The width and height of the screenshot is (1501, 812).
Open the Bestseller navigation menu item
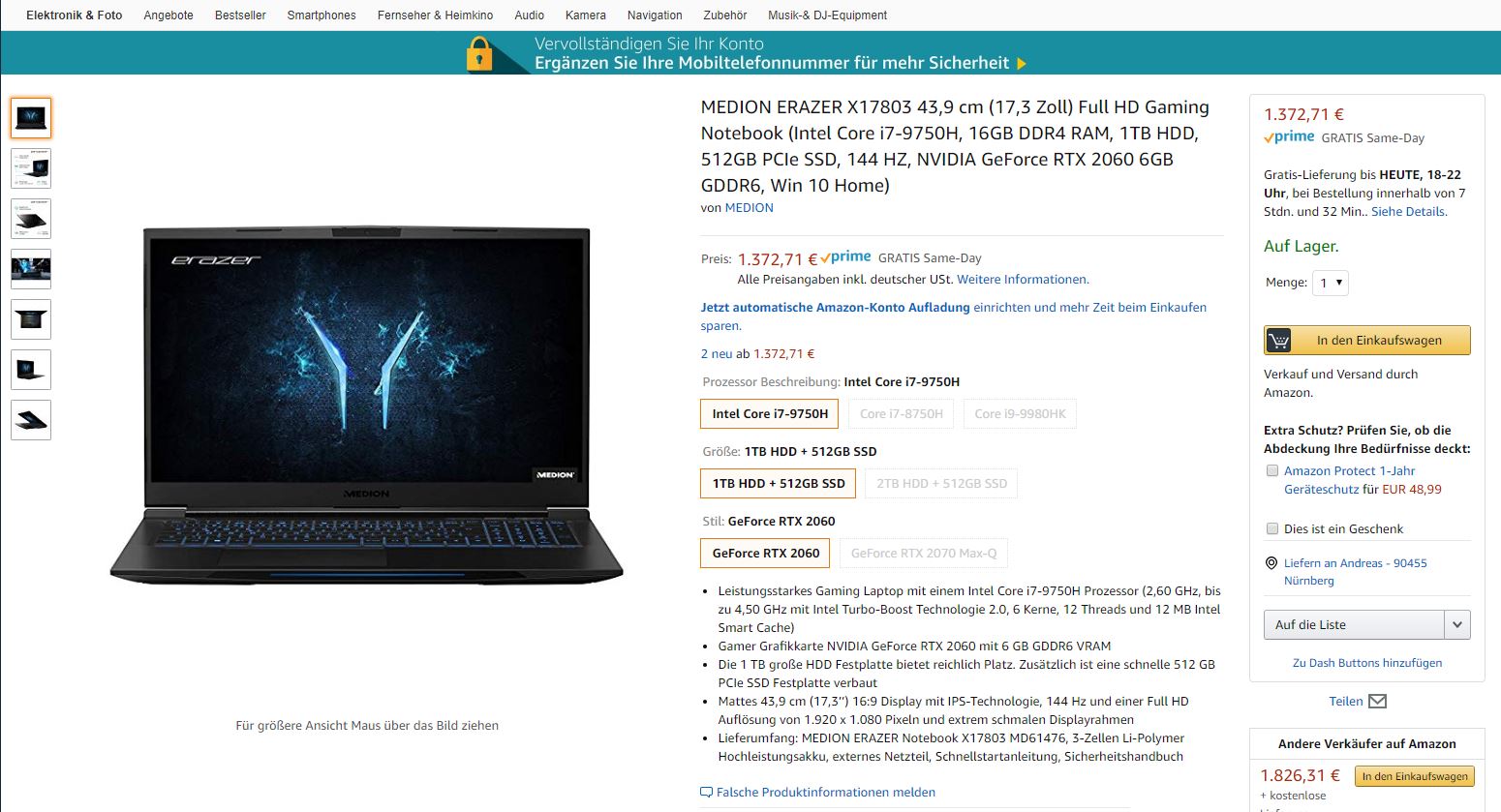click(240, 15)
